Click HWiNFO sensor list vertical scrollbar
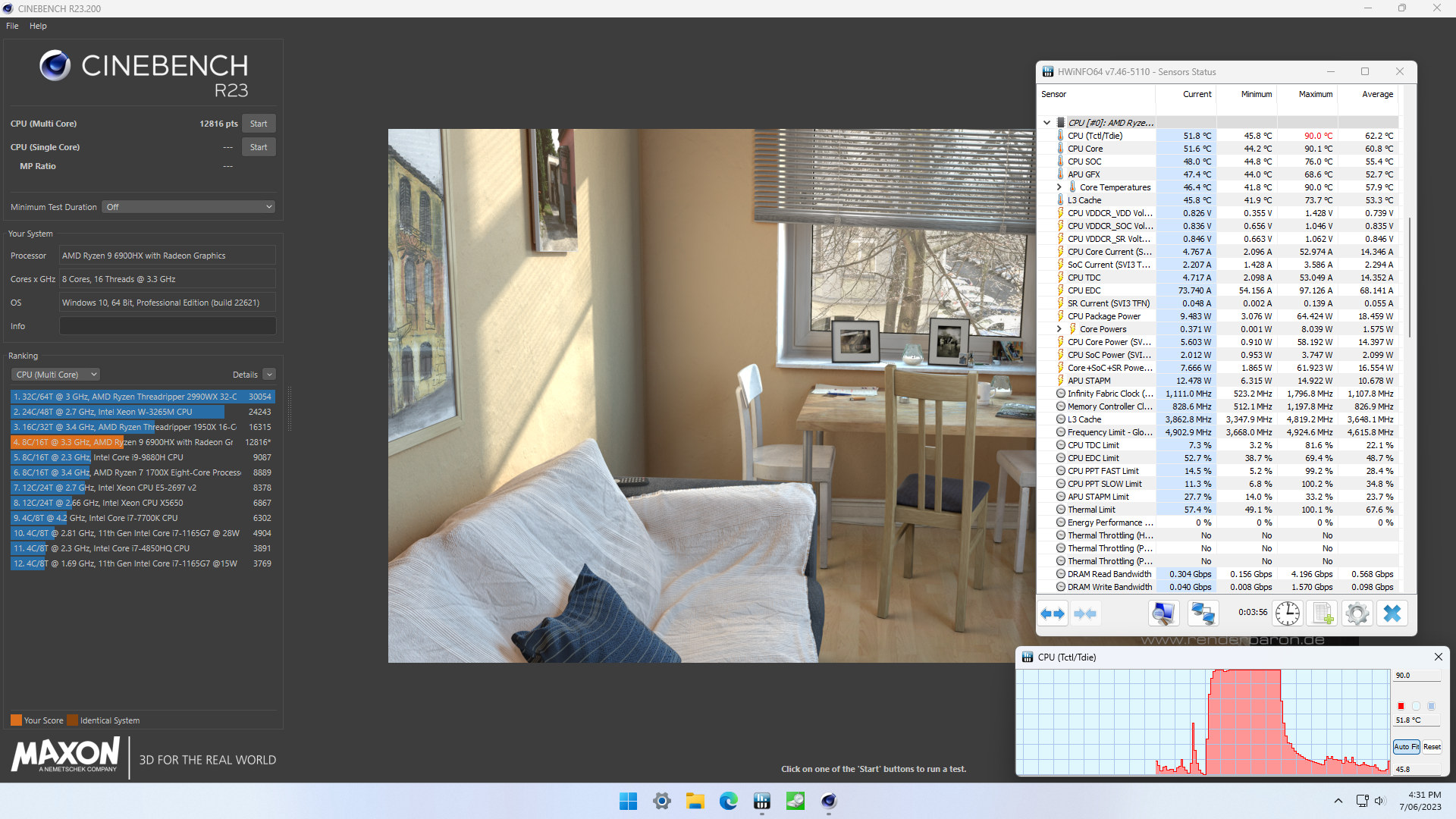The width and height of the screenshot is (1456, 819). point(1409,277)
